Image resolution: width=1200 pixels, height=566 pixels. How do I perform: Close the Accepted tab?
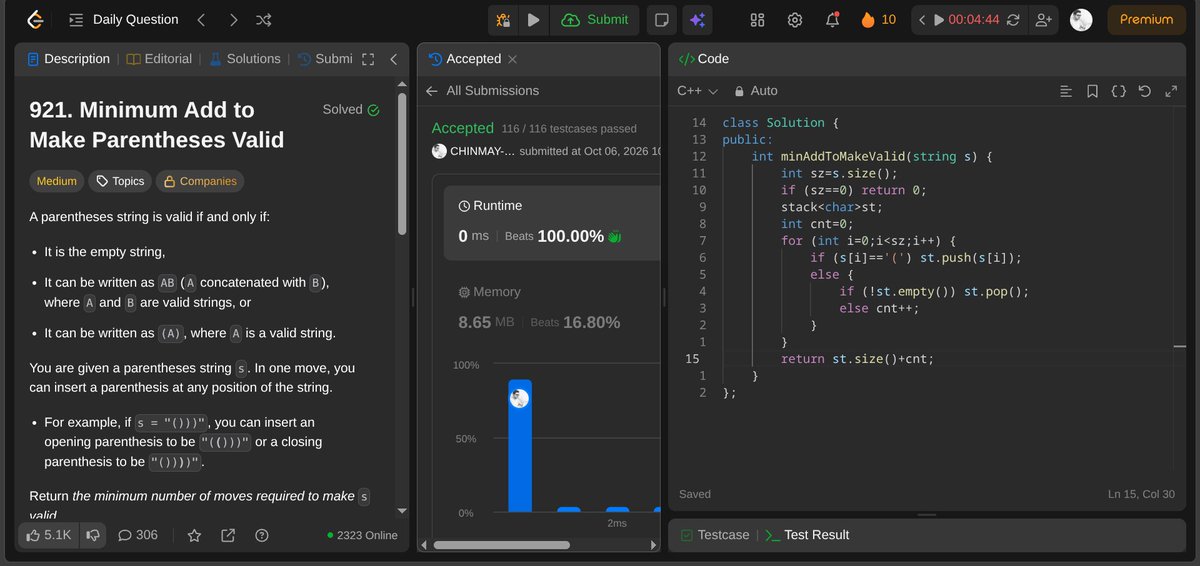pos(513,59)
